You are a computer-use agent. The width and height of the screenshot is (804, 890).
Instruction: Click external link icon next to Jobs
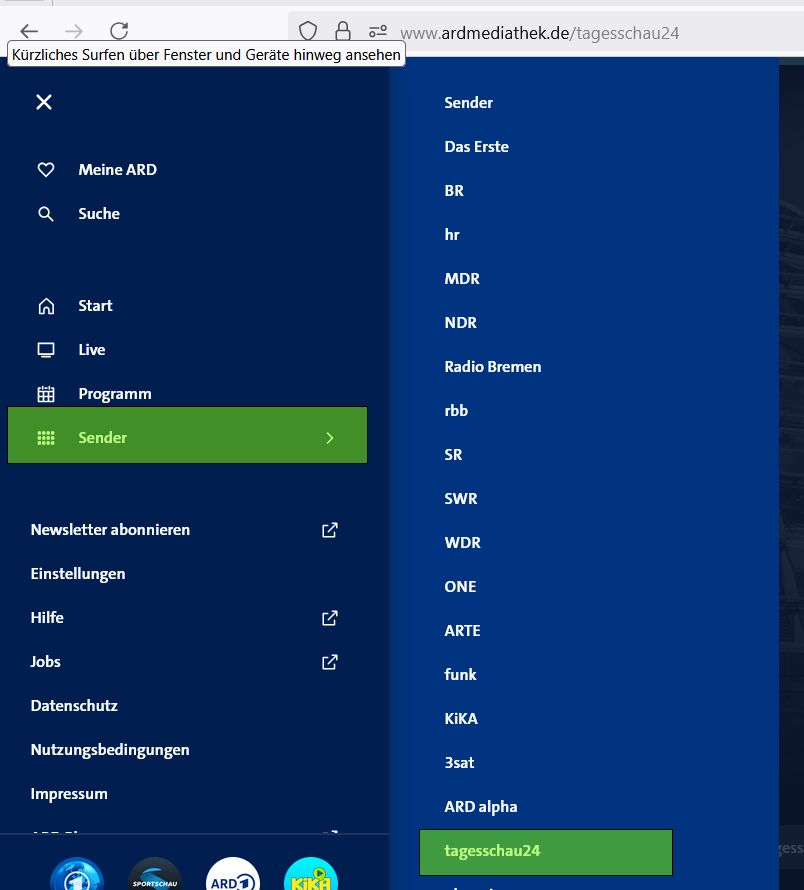pyautogui.click(x=330, y=662)
